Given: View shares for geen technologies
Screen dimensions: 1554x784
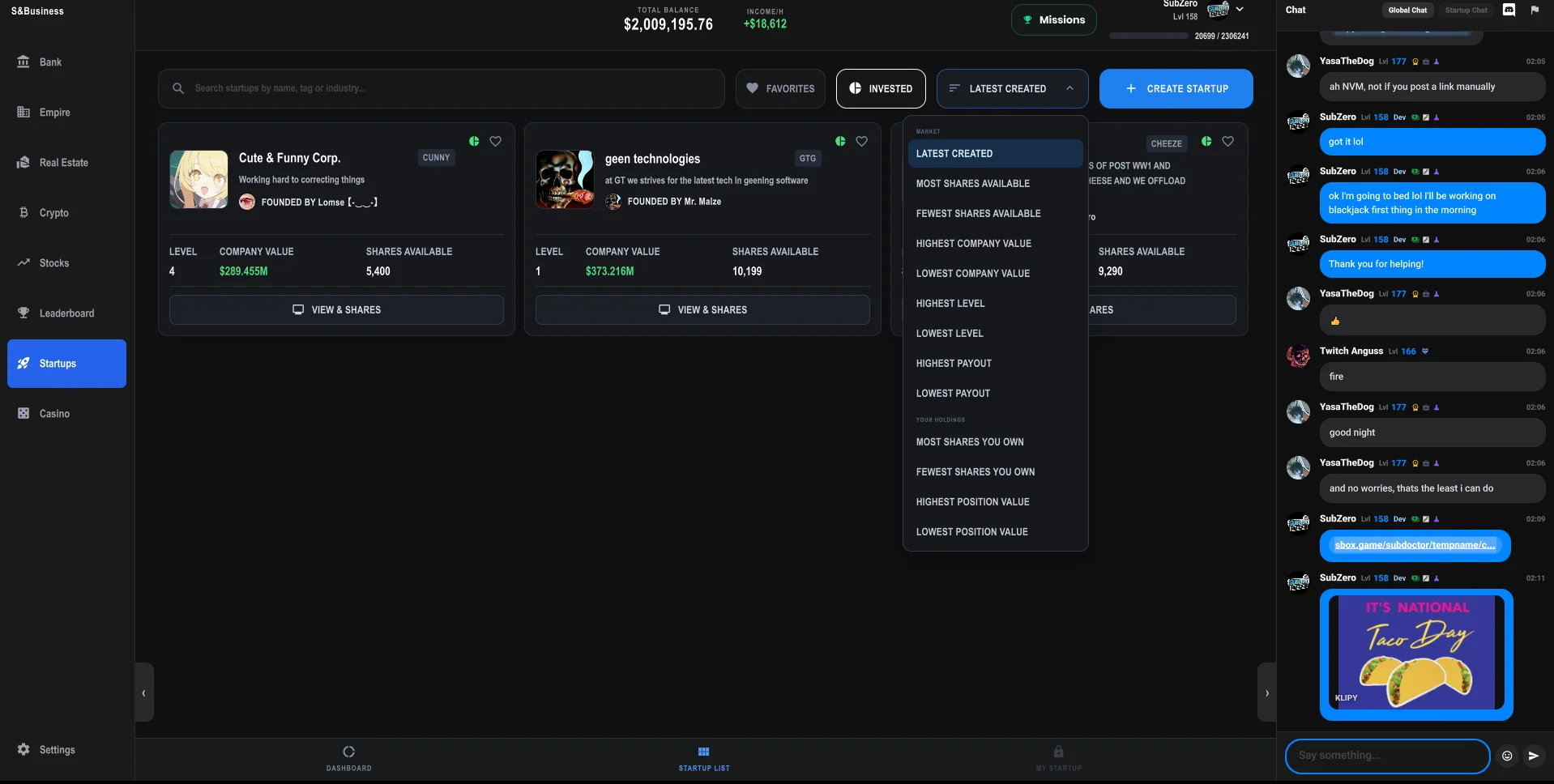Looking at the screenshot, I should click(702, 309).
